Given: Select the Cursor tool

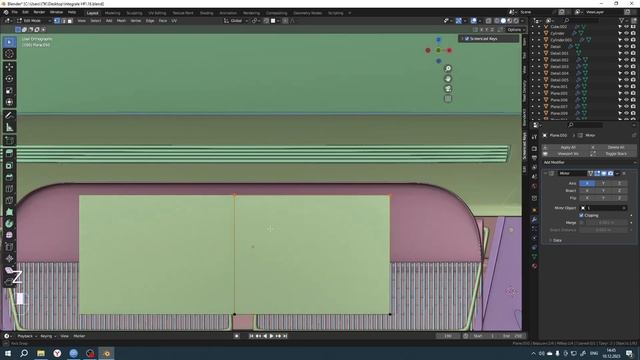Looking at the screenshot, I should point(9,54).
